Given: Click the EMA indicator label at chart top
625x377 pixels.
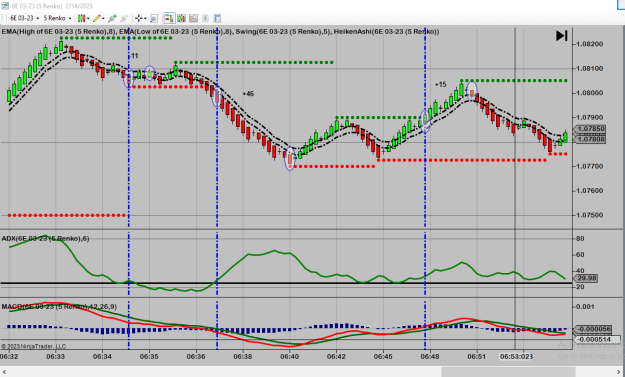Looking at the screenshot, I should (x=220, y=31).
